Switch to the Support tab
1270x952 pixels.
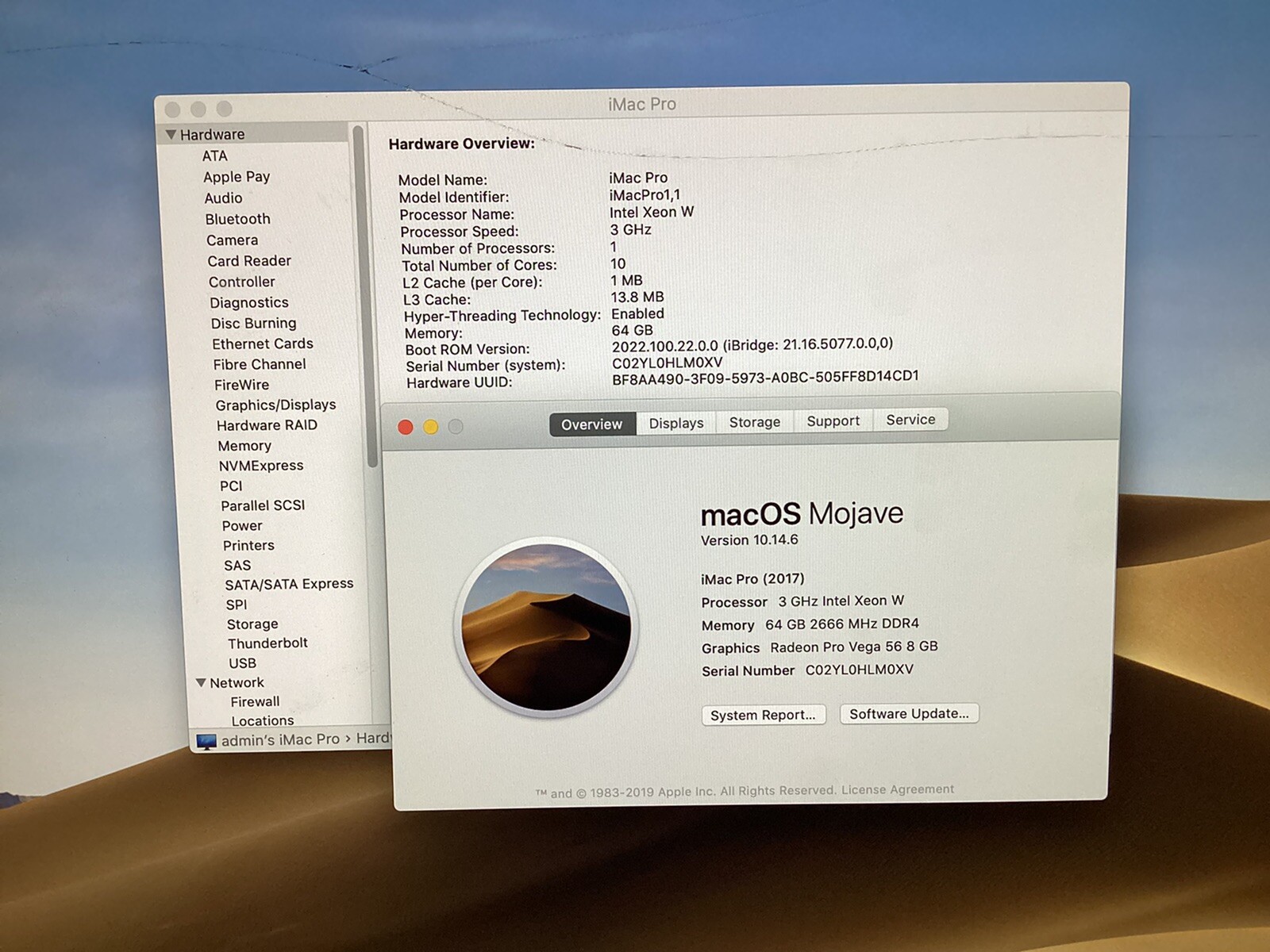[x=833, y=421]
